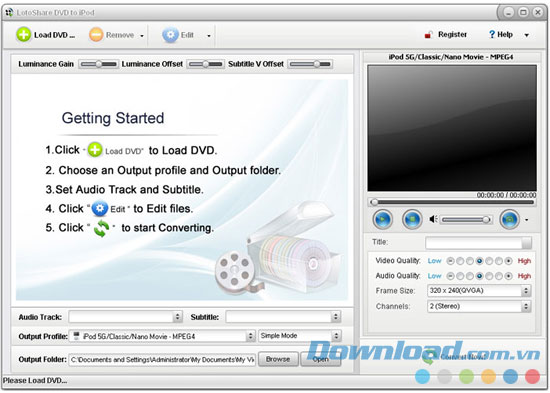Click the Video Quality 'Low' label
This screenshot has height=393, width=550.
[x=434, y=261]
